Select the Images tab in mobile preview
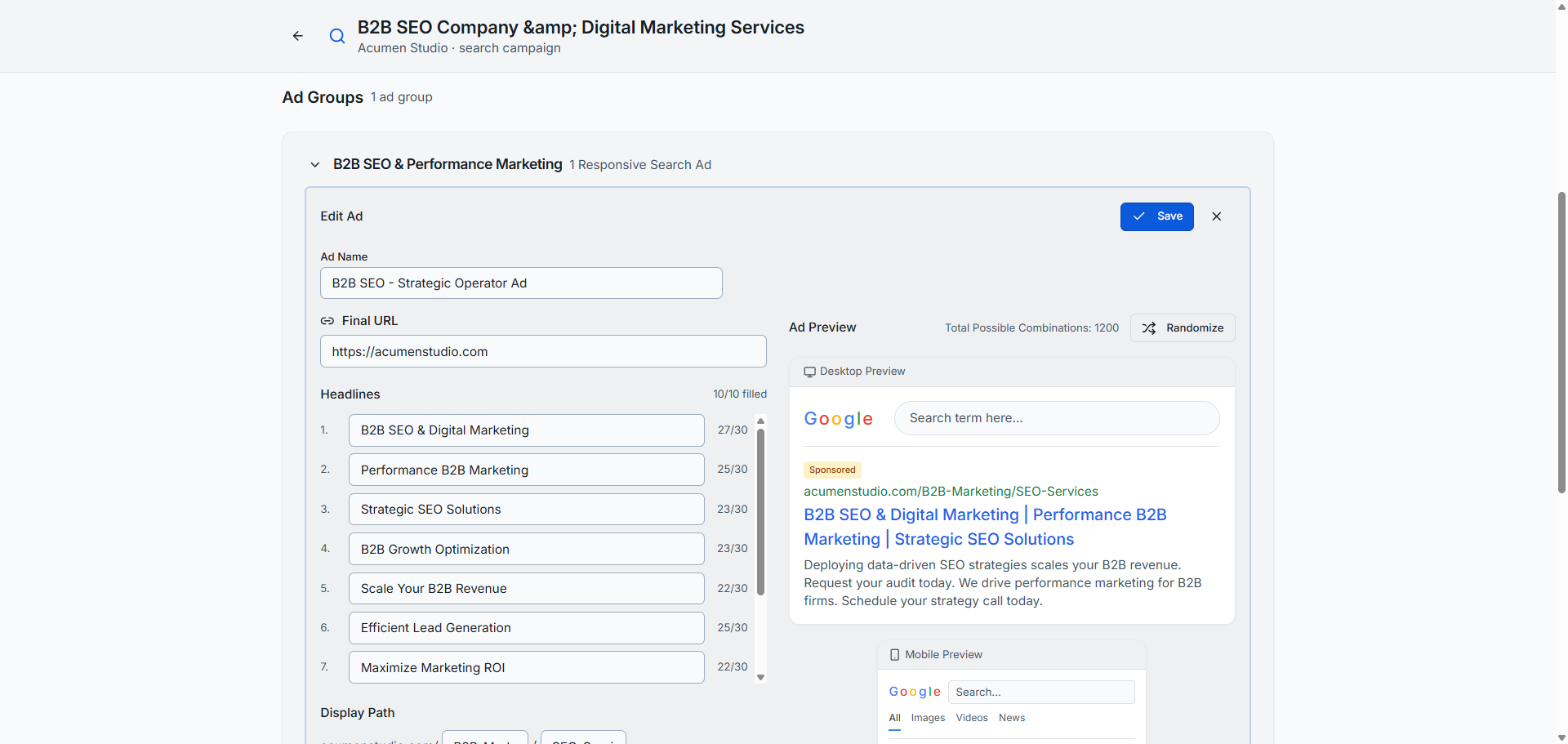This screenshot has height=744, width=1568. 928,718
